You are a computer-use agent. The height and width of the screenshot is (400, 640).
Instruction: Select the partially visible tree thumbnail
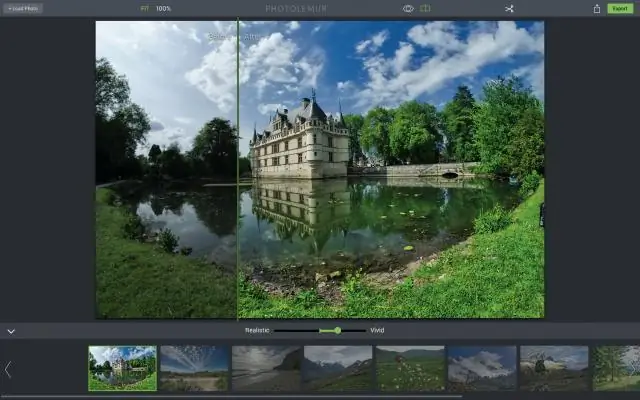(617, 368)
